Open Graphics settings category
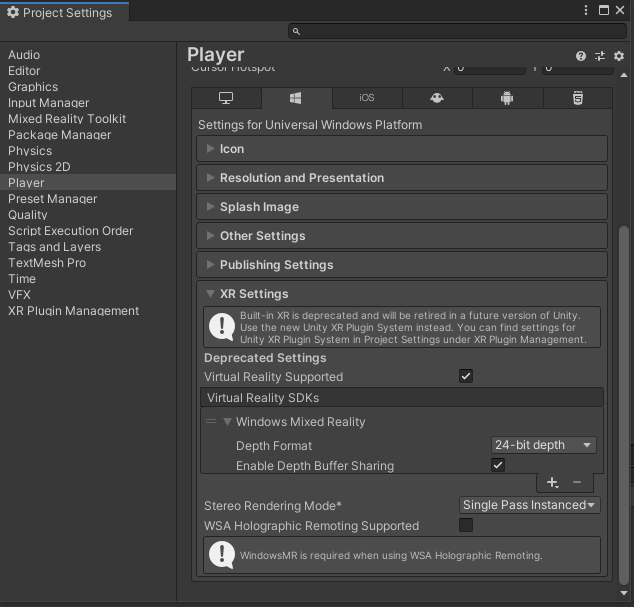Screen dimensions: 634x607 point(88,87)
